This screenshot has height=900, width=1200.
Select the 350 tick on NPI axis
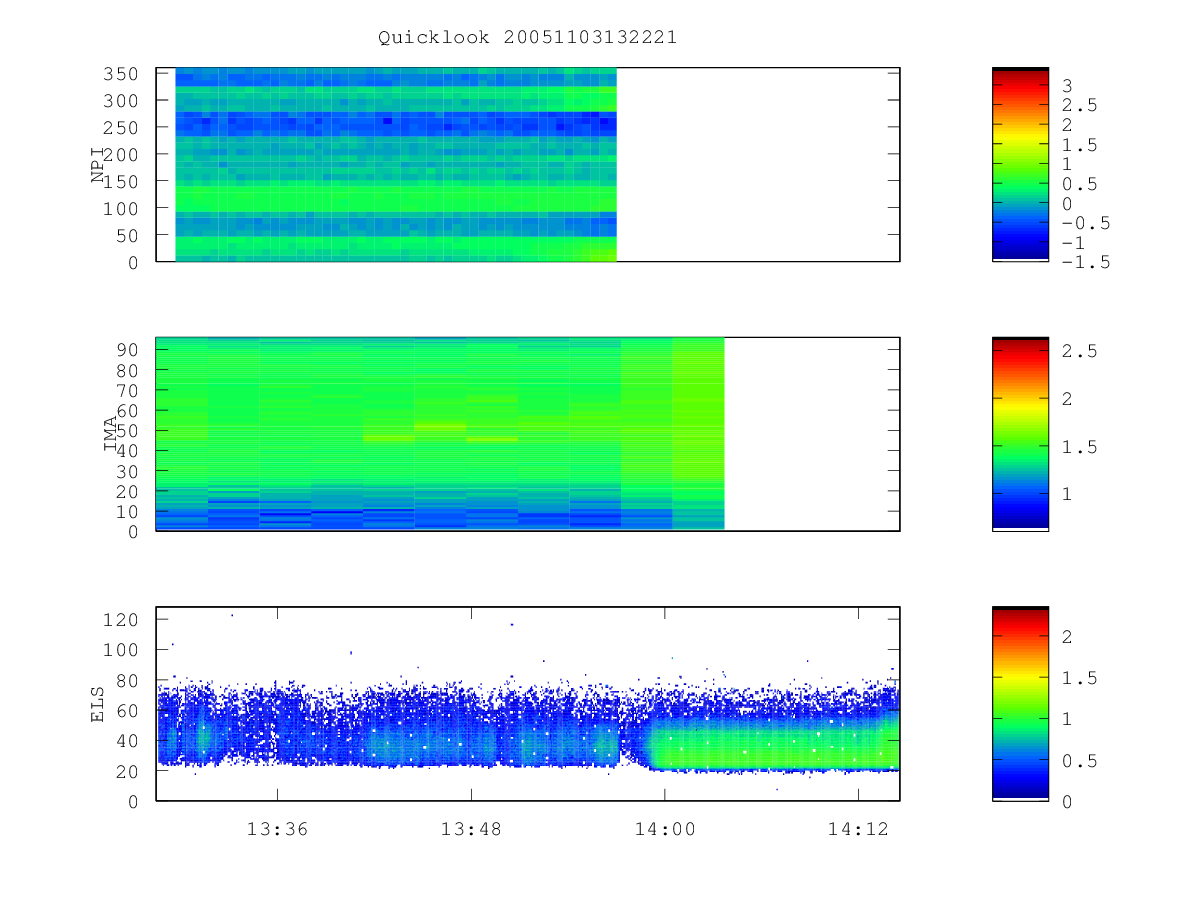(x=123, y=74)
